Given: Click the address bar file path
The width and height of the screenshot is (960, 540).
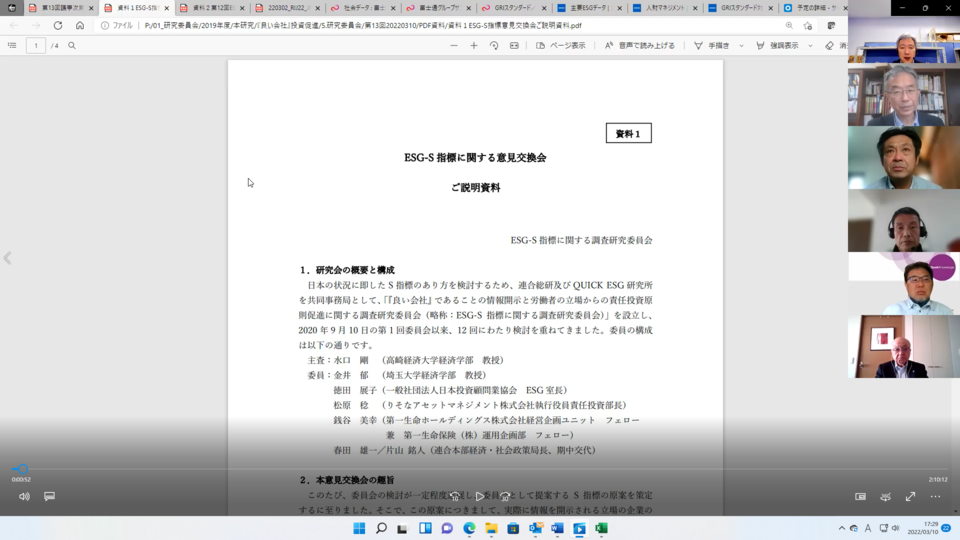Looking at the screenshot, I should click(363, 26).
